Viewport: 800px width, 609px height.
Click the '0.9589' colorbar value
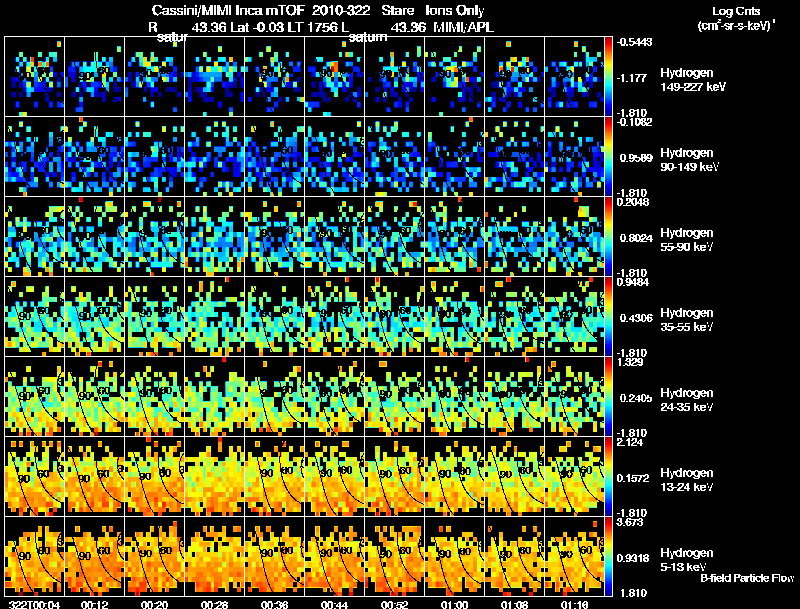[x=636, y=158]
